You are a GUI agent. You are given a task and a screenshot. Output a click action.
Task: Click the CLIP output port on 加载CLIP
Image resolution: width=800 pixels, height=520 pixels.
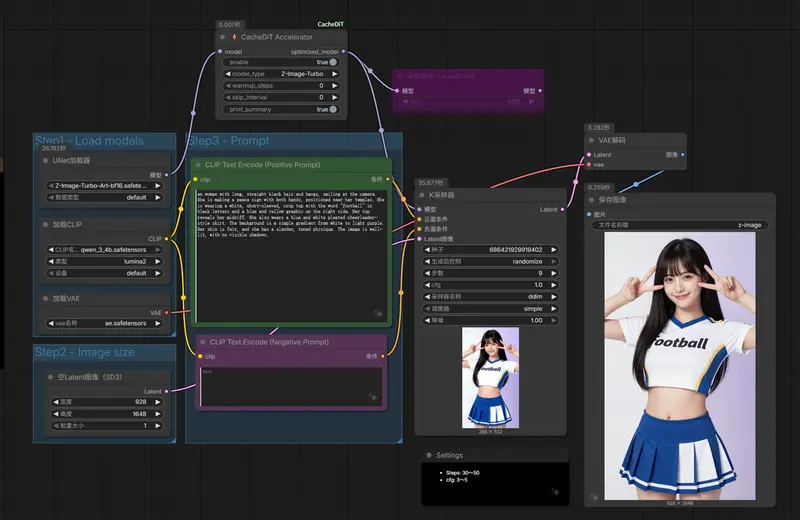pyautogui.click(x=166, y=239)
